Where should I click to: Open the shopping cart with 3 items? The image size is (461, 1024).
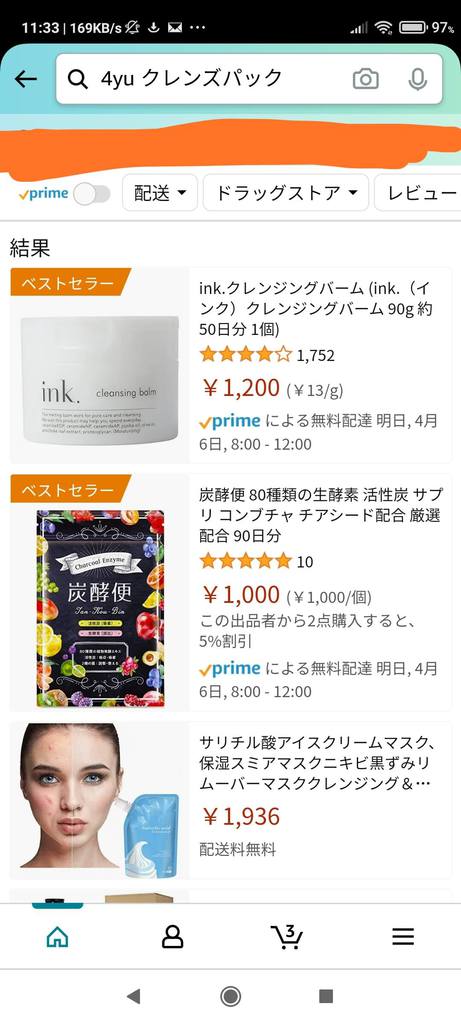287,936
